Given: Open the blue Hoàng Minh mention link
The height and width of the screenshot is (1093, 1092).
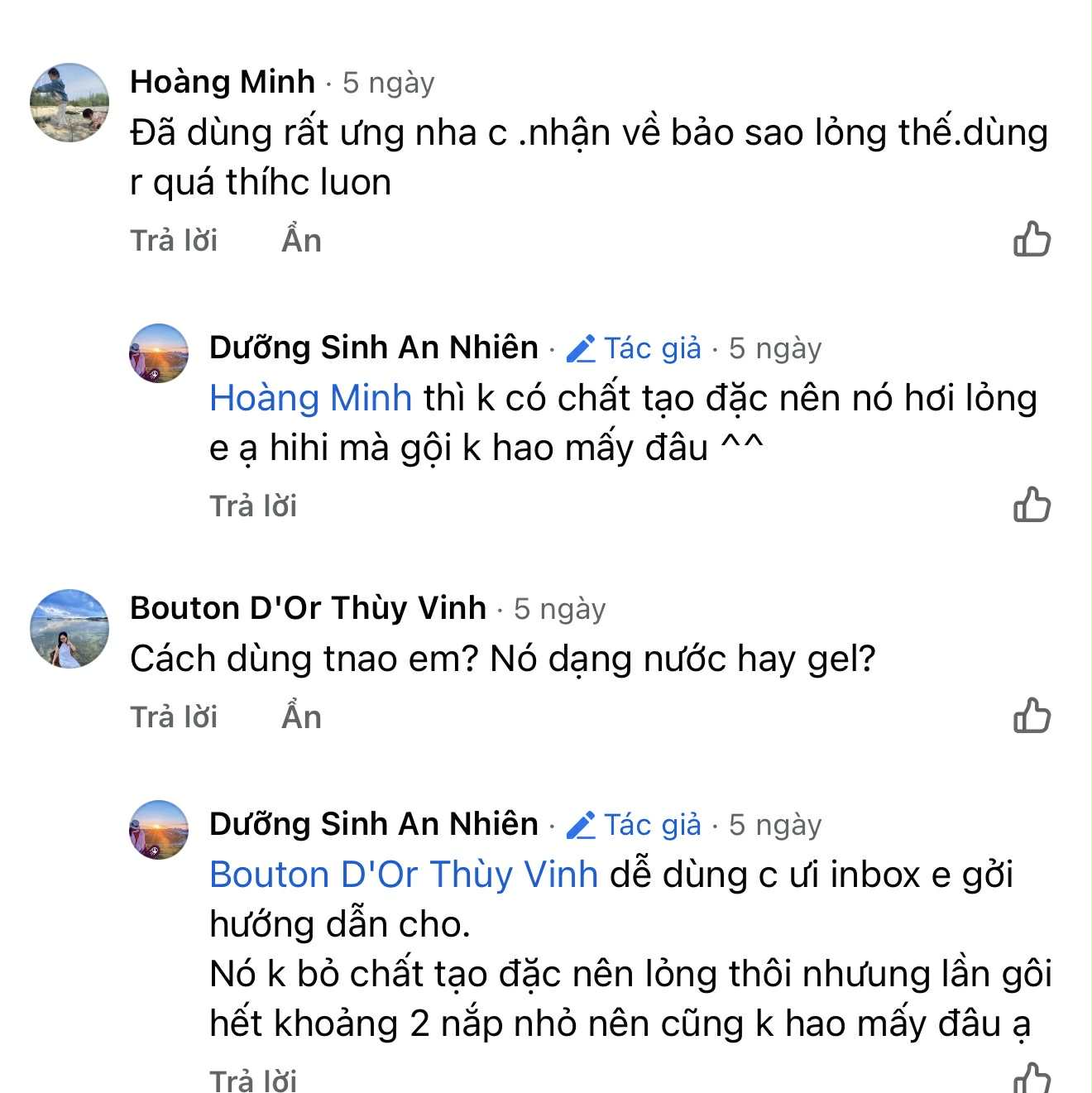Looking at the screenshot, I should coord(310,398).
